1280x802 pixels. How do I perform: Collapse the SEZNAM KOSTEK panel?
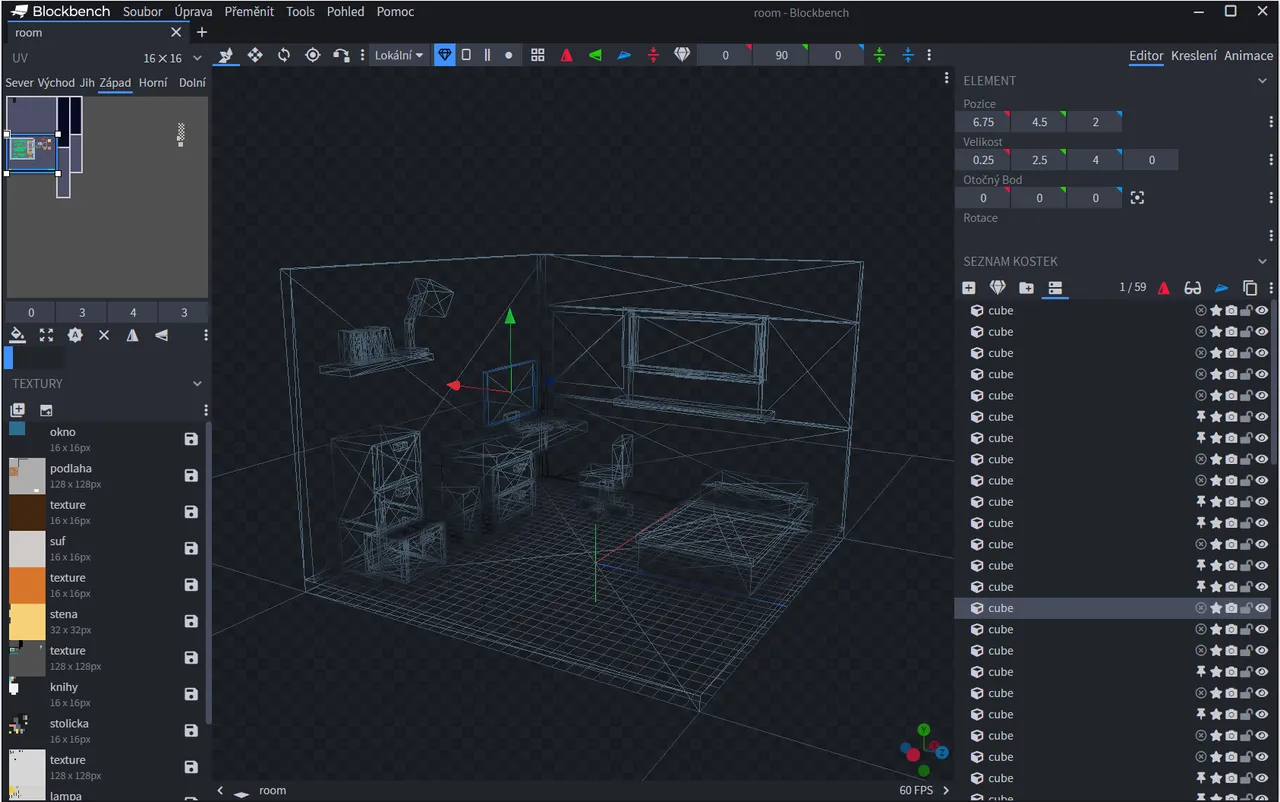(1262, 262)
